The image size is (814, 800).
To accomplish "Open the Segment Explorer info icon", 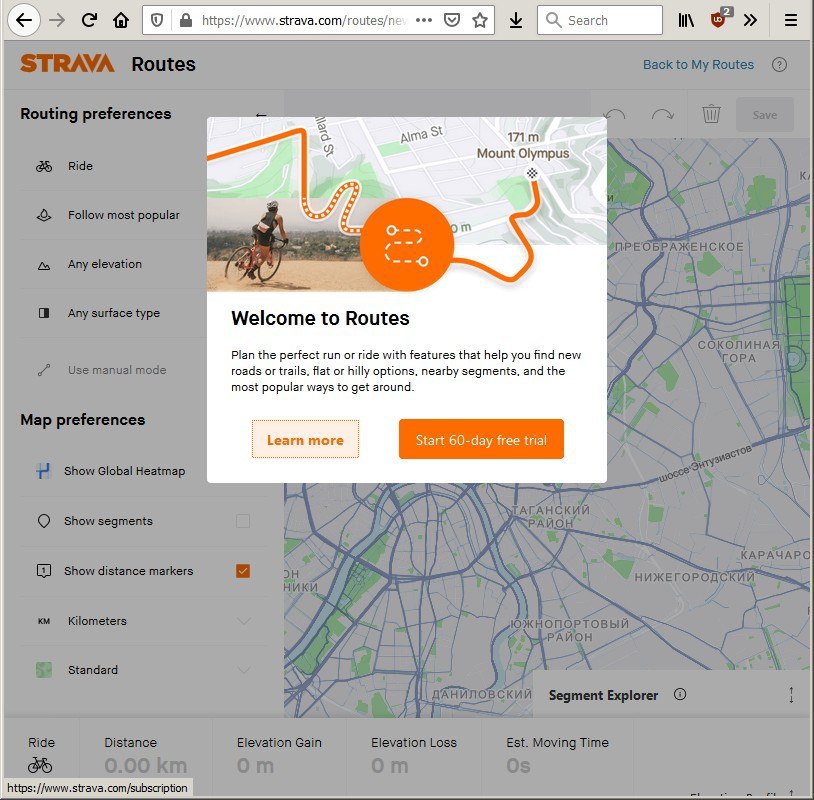I will pyautogui.click(x=680, y=694).
